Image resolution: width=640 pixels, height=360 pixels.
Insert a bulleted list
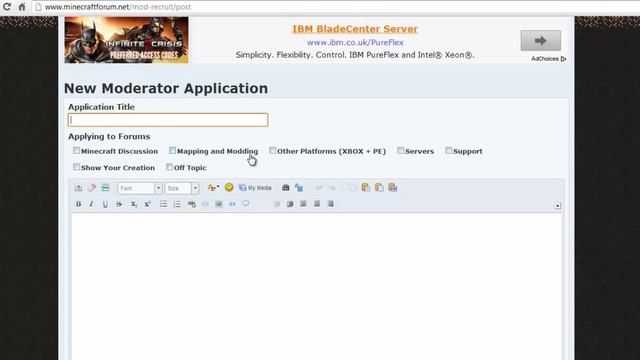point(163,204)
